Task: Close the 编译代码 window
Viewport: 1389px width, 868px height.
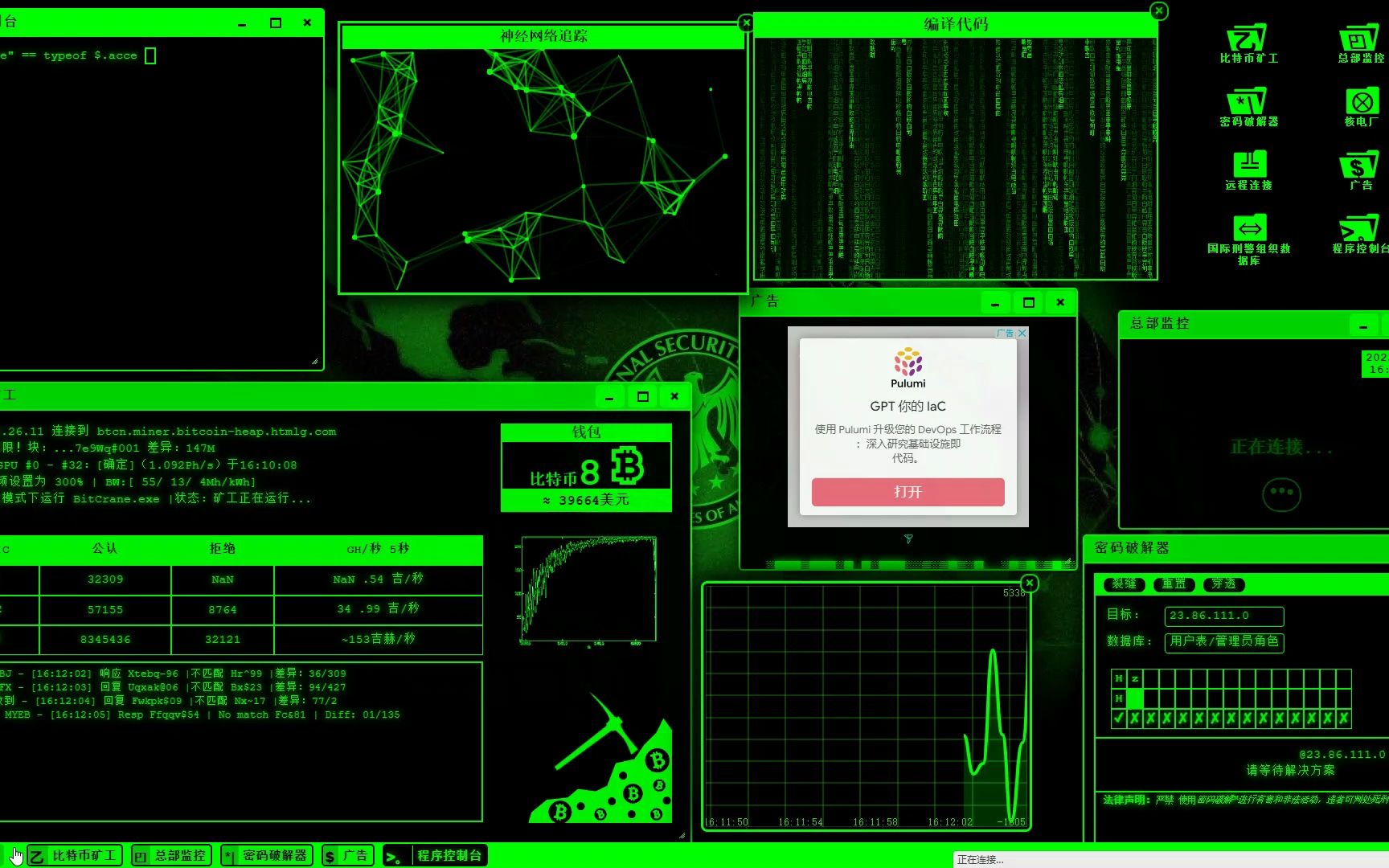Action: [1158, 11]
